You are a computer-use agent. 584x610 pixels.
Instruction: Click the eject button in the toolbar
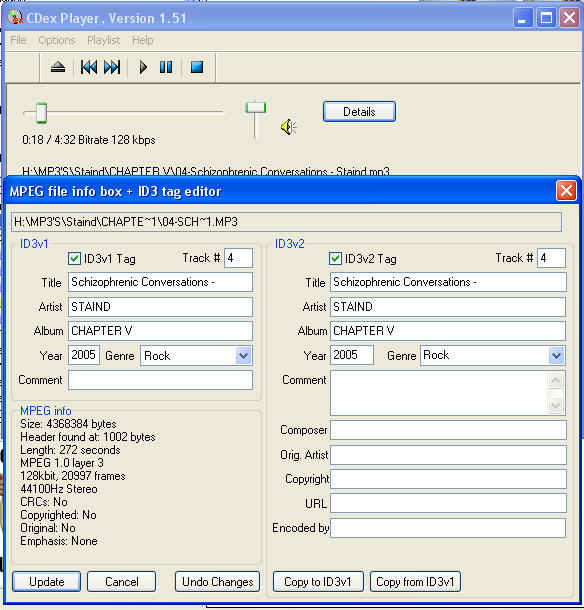58,67
